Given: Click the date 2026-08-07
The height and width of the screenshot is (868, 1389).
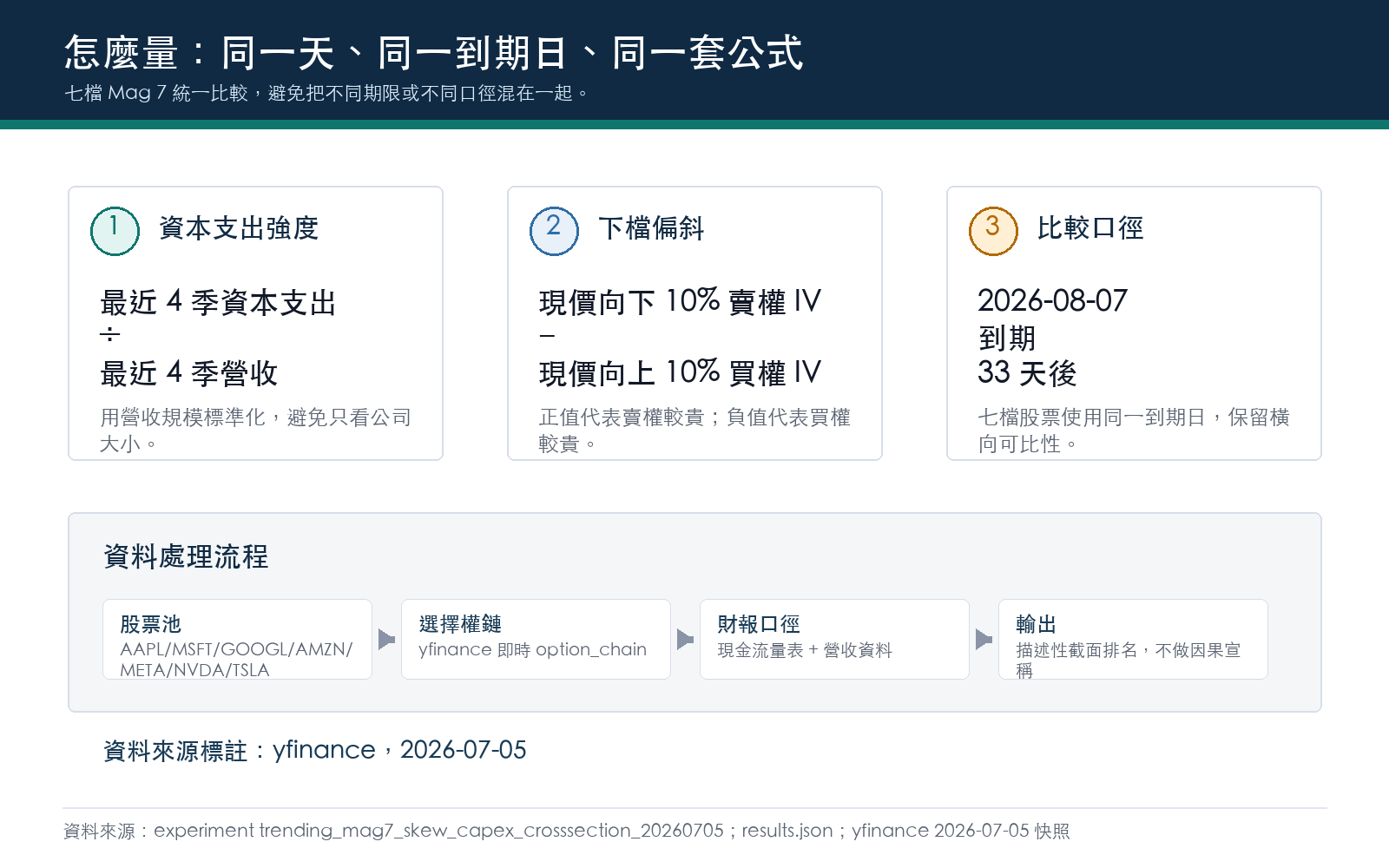Looking at the screenshot, I should click(1053, 301).
